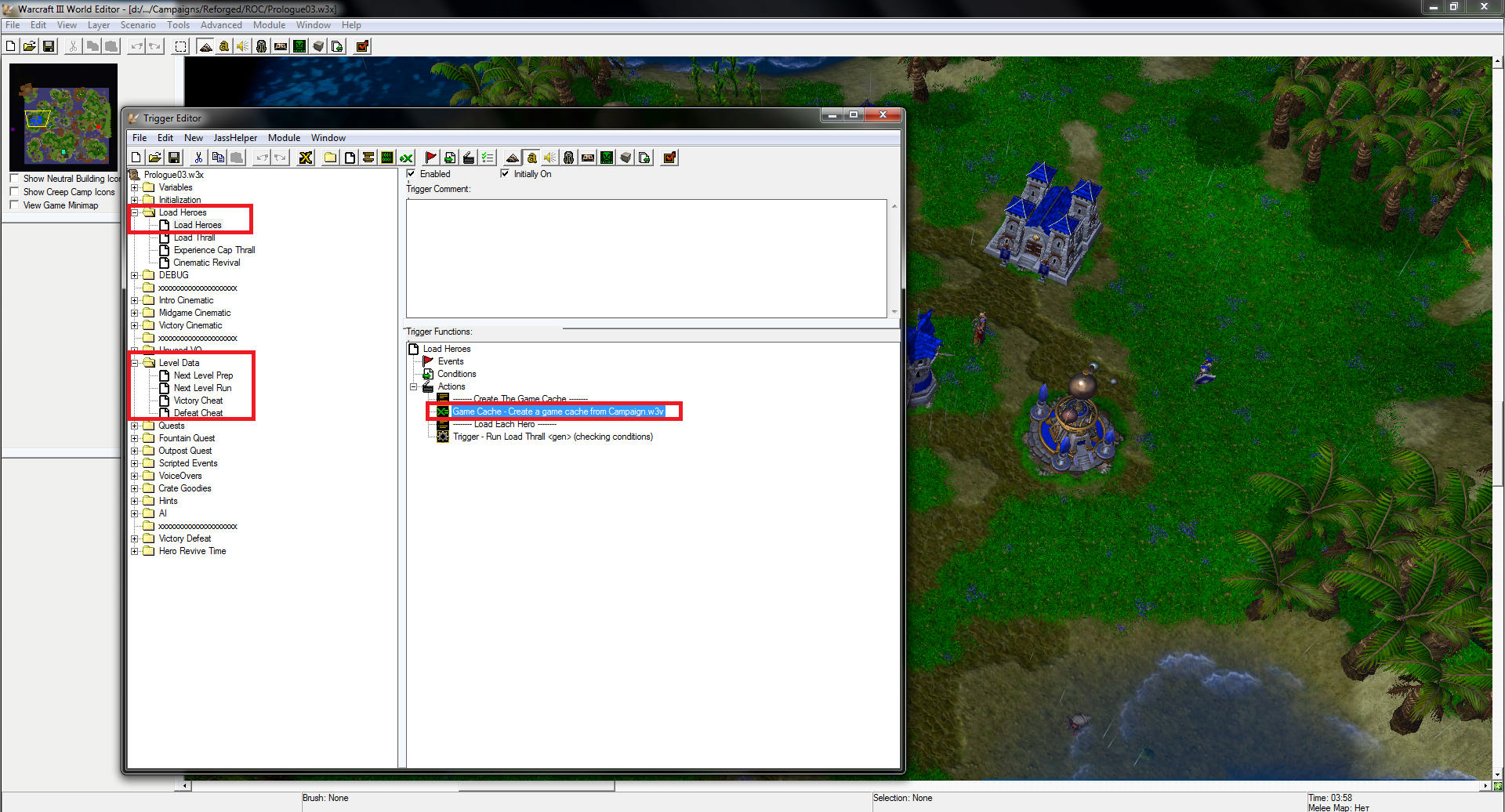Open JassHelper menu in Trigger Editor

coord(235,138)
